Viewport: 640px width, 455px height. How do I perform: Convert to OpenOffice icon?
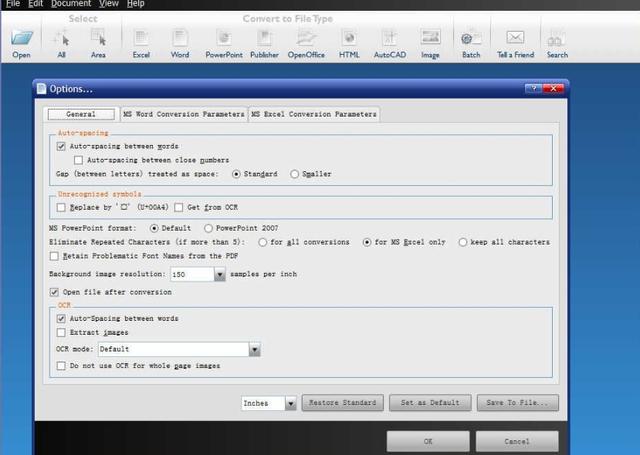306,38
